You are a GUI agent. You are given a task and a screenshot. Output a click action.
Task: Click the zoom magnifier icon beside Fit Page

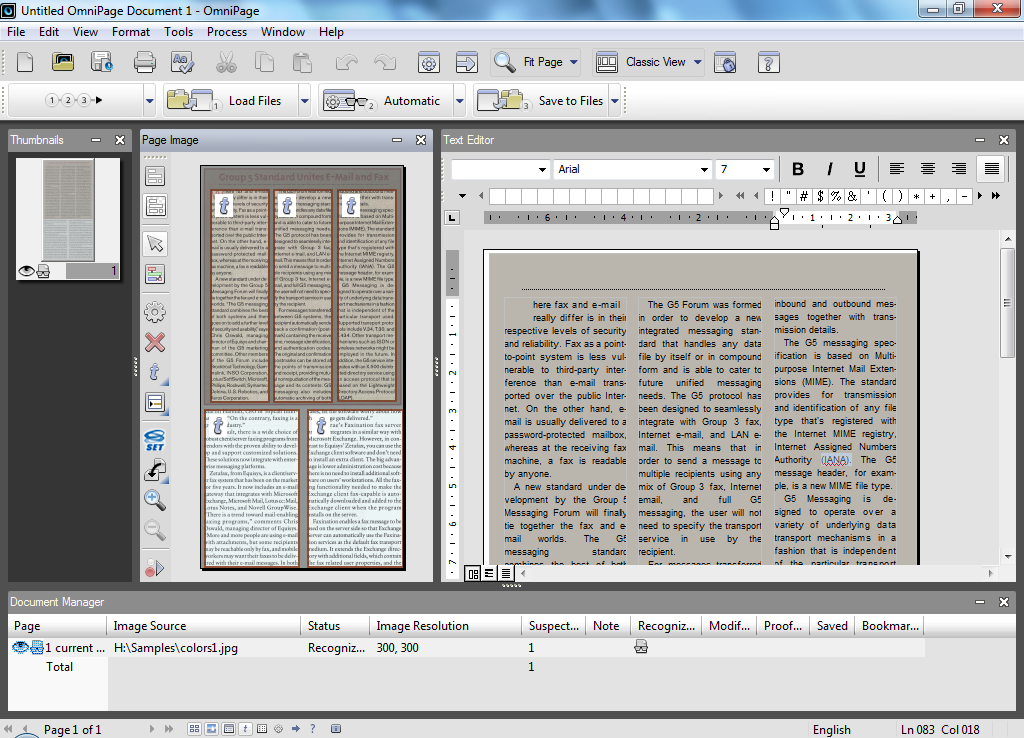tap(504, 63)
